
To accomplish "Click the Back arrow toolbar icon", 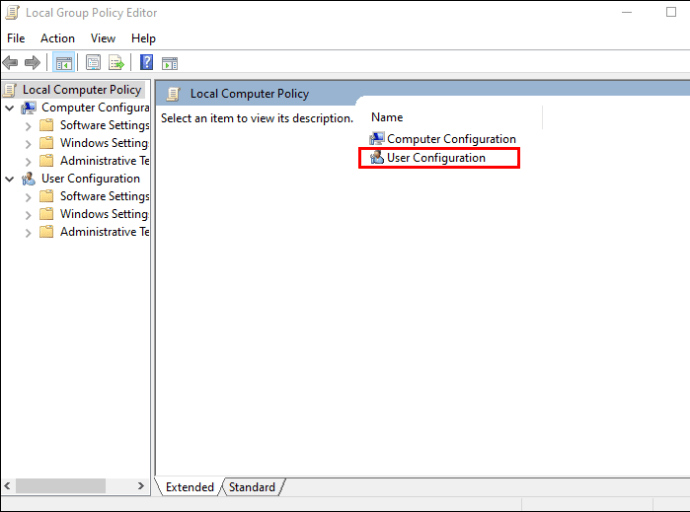I will coord(10,63).
